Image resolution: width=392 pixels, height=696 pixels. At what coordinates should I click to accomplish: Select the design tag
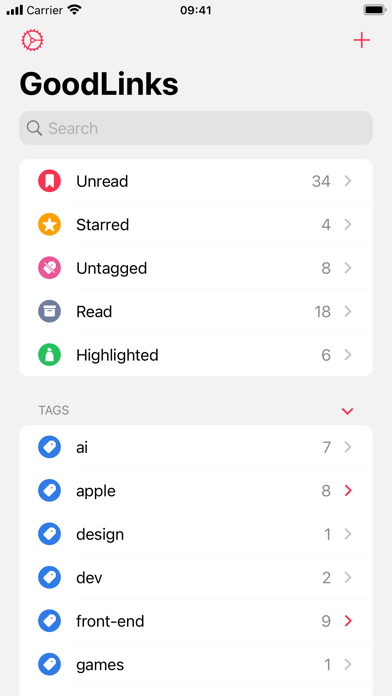(x=196, y=534)
